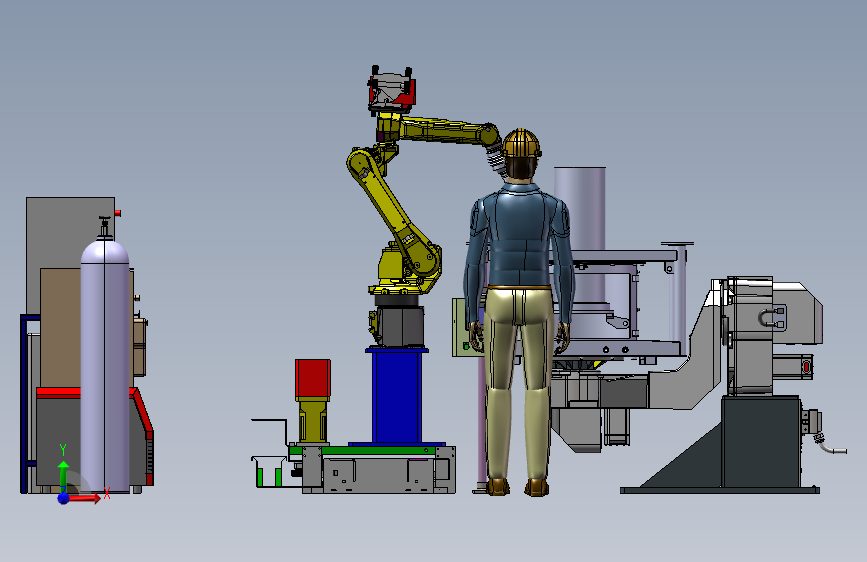The width and height of the screenshot is (867, 562).
Task: Select the beaker with green liquid
Action: tap(269, 472)
